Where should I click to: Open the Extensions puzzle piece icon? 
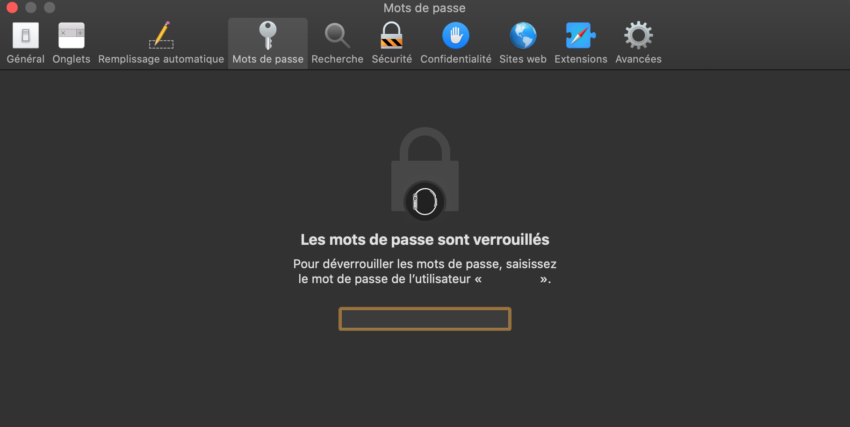(x=581, y=36)
